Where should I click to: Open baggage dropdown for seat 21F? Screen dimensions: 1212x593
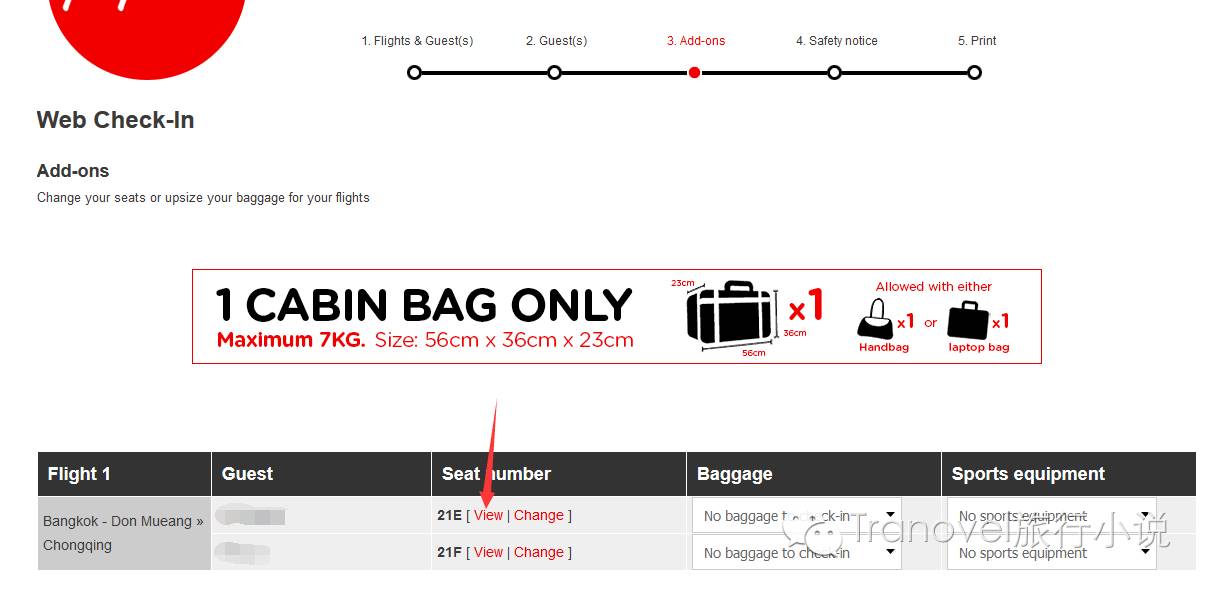coord(796,552)
